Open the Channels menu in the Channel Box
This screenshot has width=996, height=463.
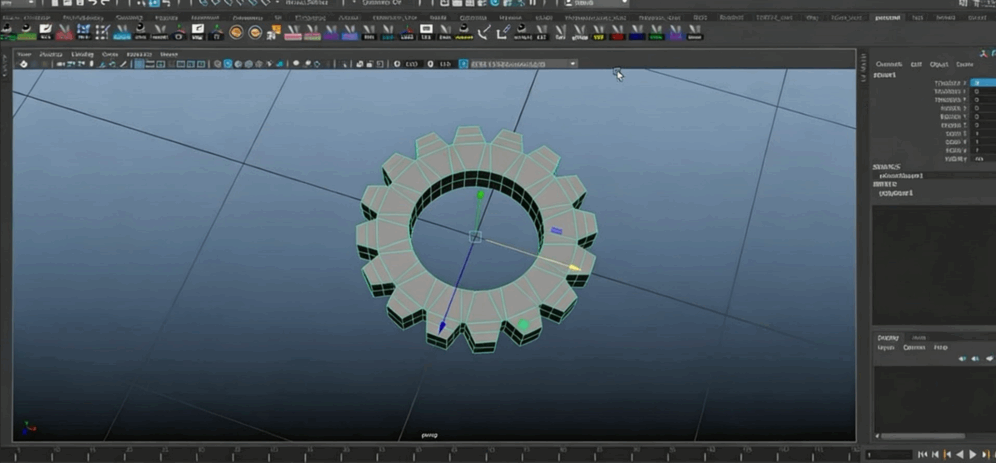tap(889, 64)
